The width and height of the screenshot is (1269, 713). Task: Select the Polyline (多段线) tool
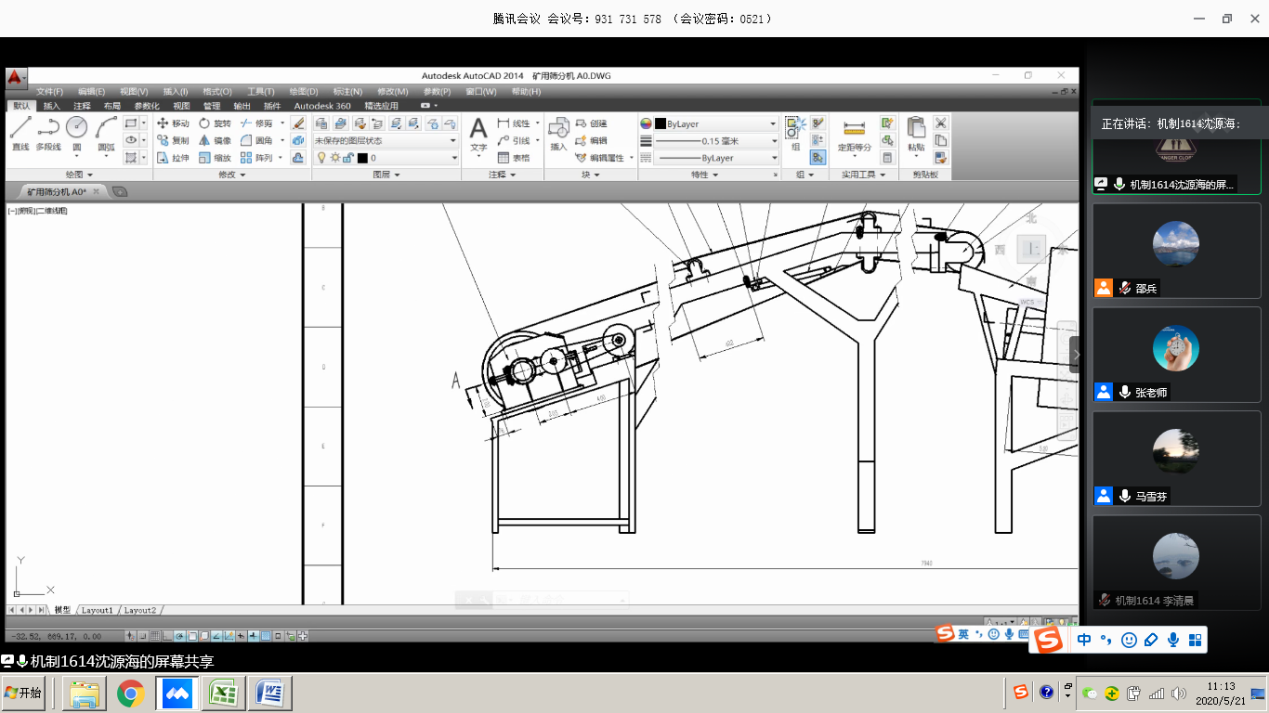coord(48,133)
